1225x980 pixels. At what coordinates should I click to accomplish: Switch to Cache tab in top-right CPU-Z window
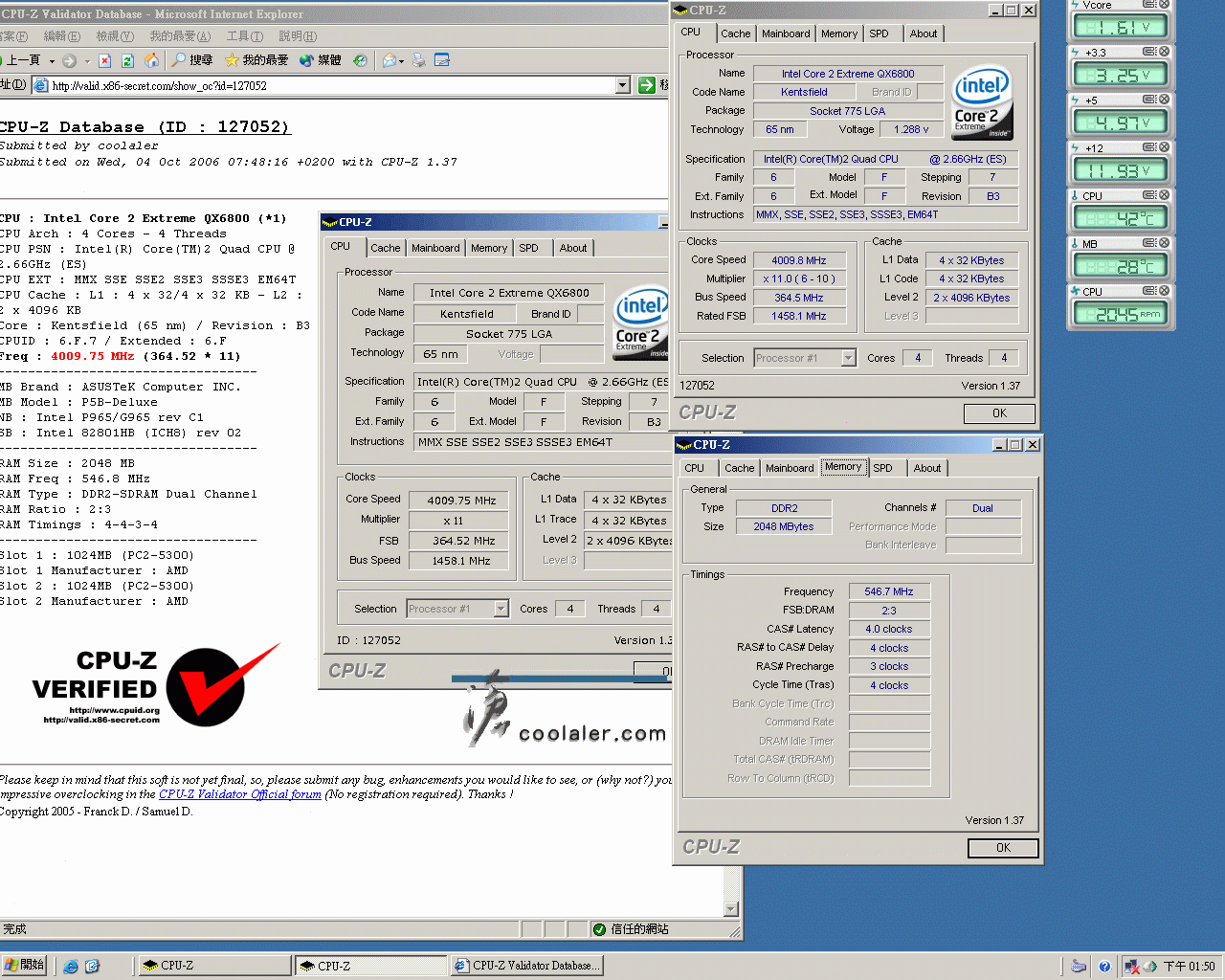735,33
